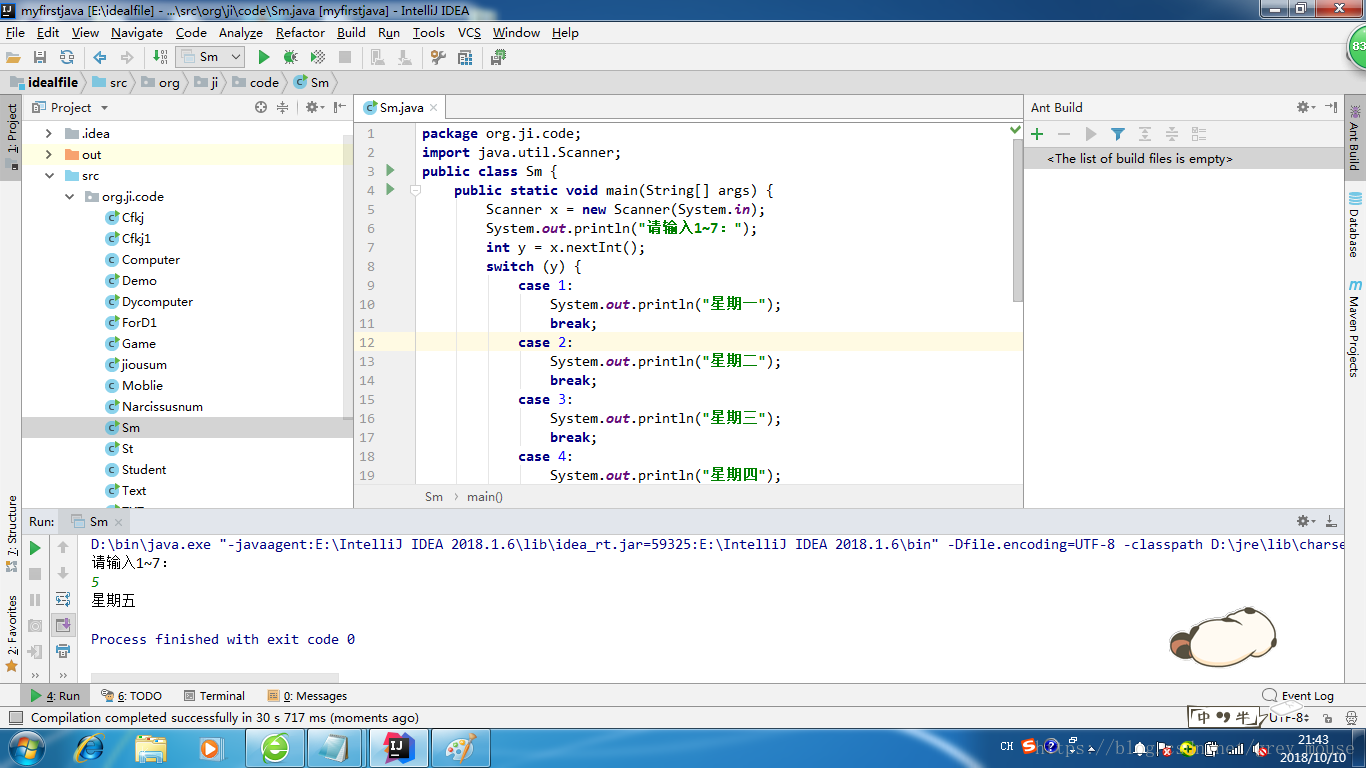Run the Sm configuration from main toolbar
Screen dimensions: 1366x768
click(264, 57)
